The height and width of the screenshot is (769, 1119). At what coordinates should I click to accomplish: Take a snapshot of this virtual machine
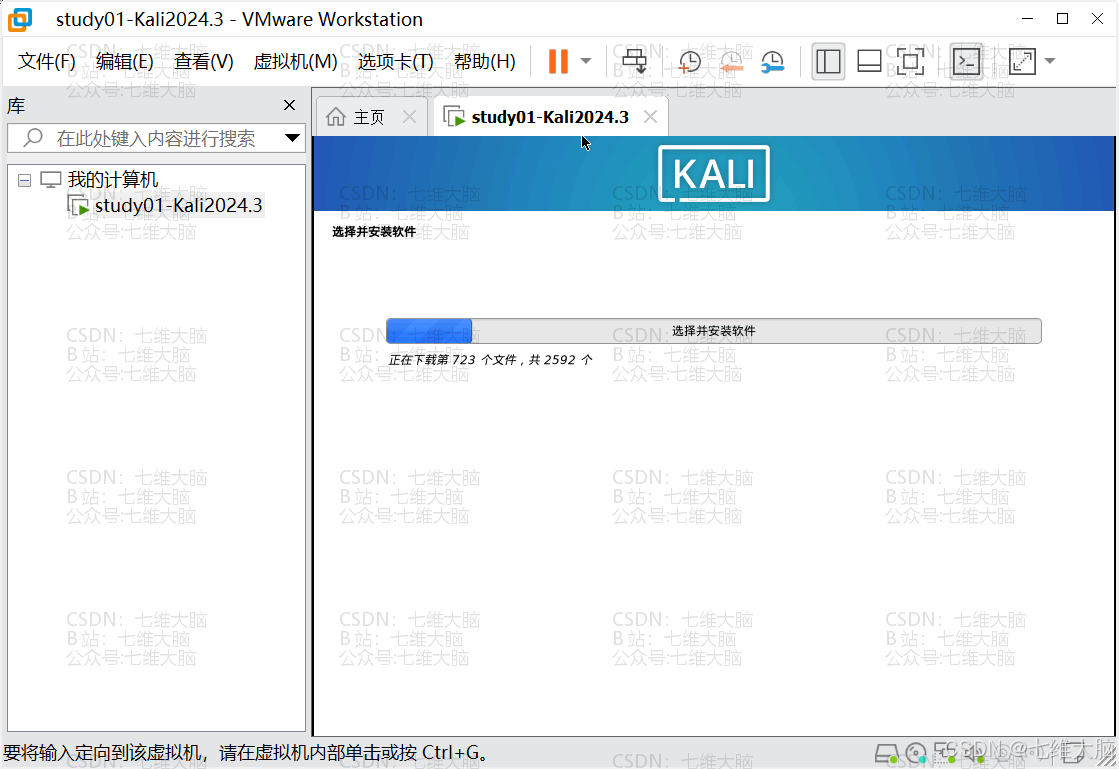[689, 62]
